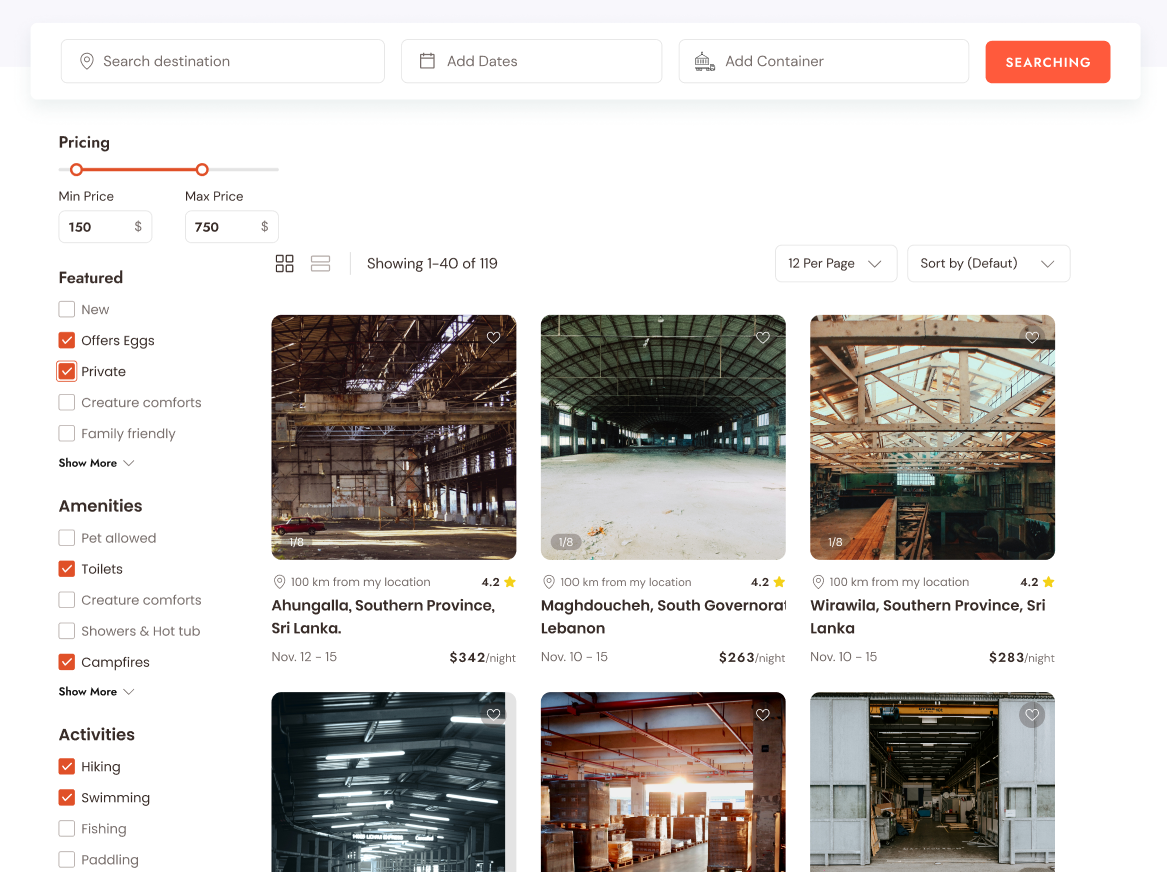Click the dollar sign in Max Price field
This screenshot has height=872, width=1167.
pyautogui.click(x=264, y=226)
